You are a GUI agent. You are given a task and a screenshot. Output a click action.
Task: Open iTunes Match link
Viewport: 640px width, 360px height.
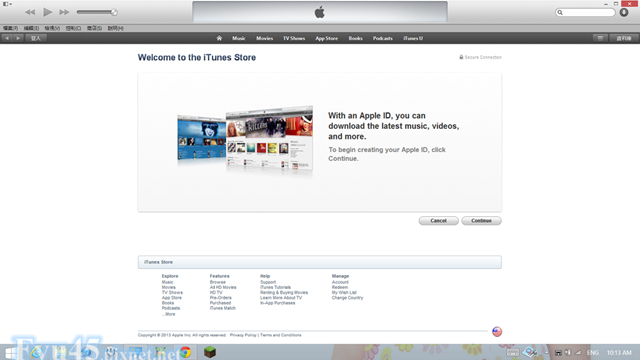222,308
